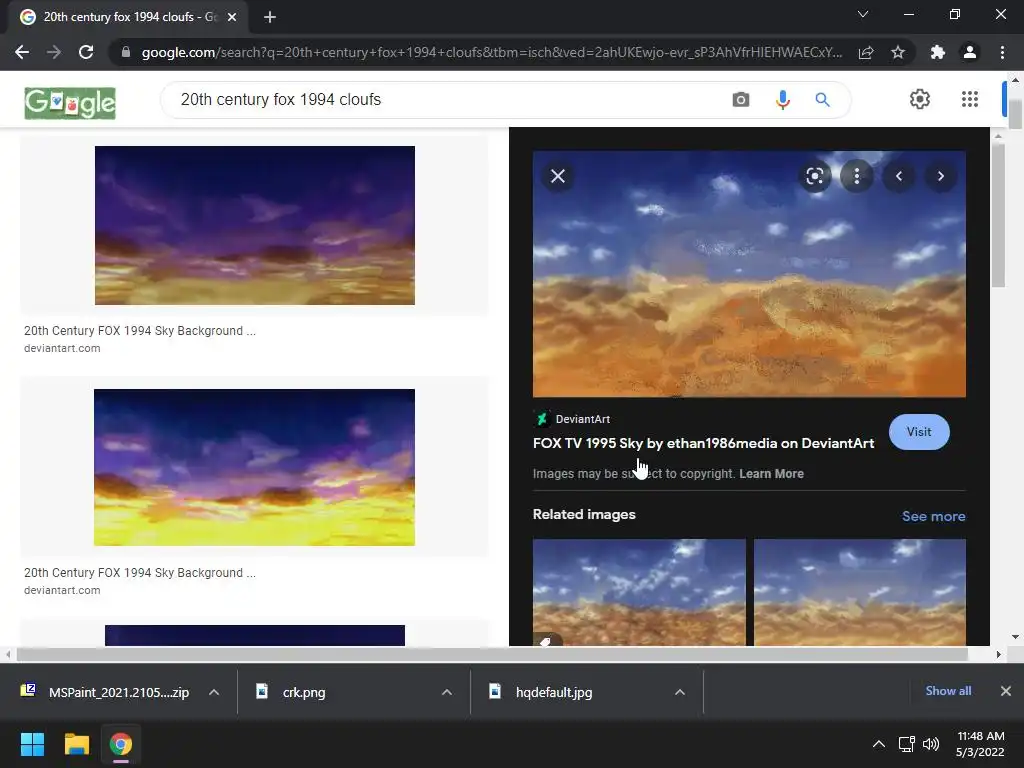The height and width of the screenshot is (768, 1024).
Task: Click the blue search magnifier
Action: (822, 99)
